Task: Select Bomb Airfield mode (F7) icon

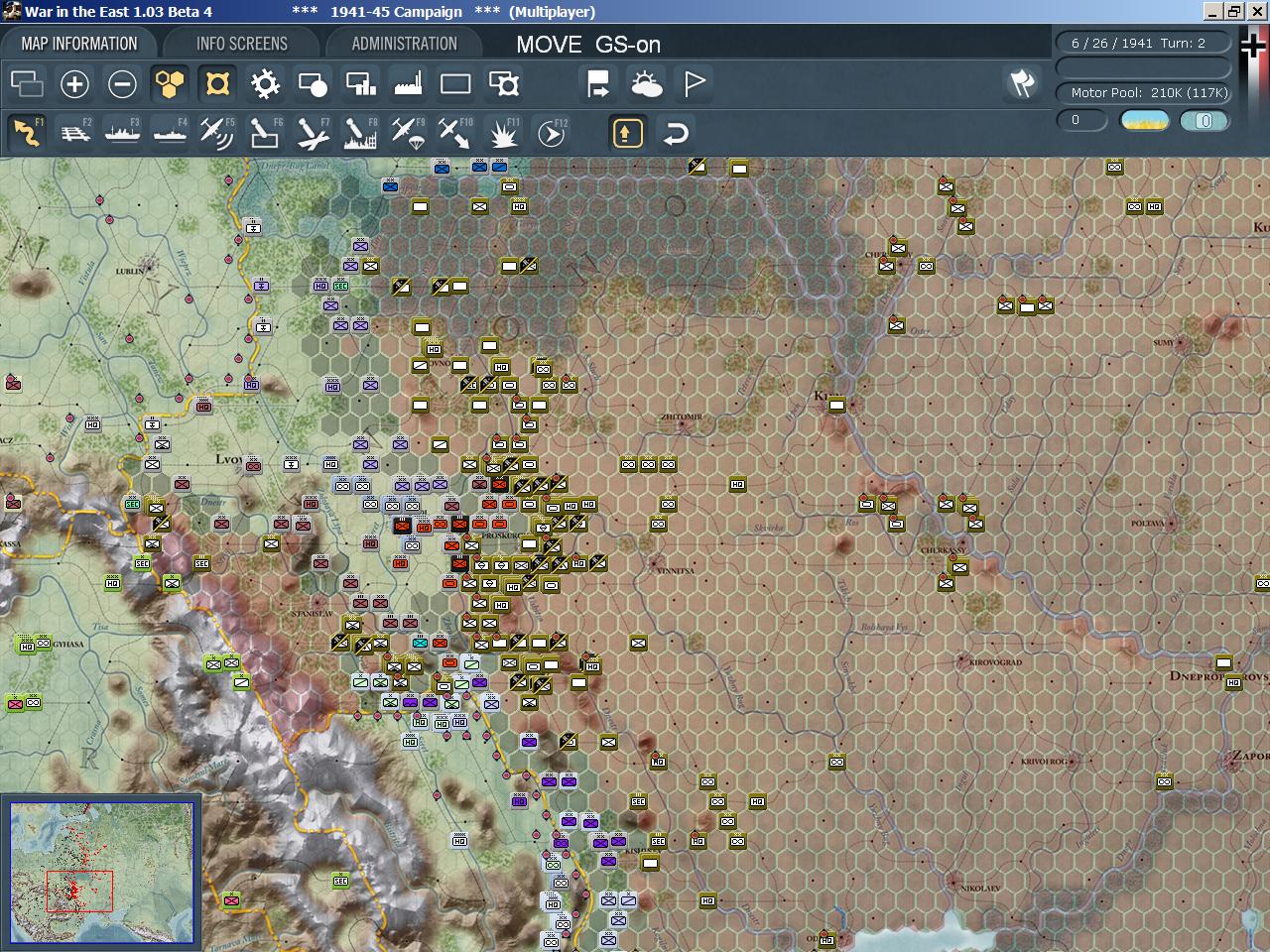Action: [x=313, y=132]
